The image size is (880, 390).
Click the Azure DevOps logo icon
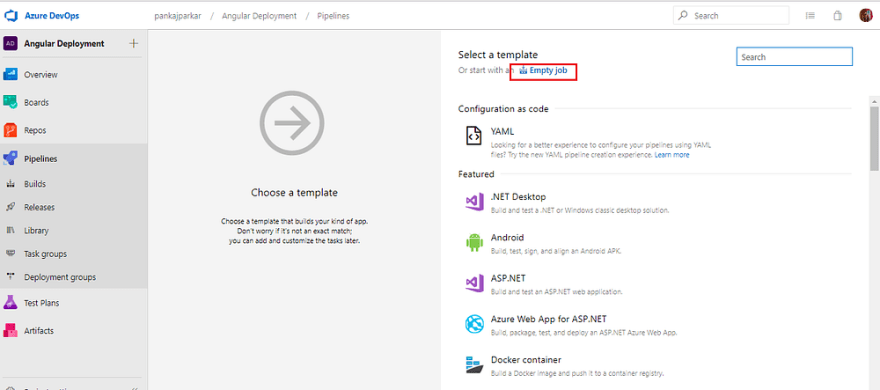(x=11, y=16)
